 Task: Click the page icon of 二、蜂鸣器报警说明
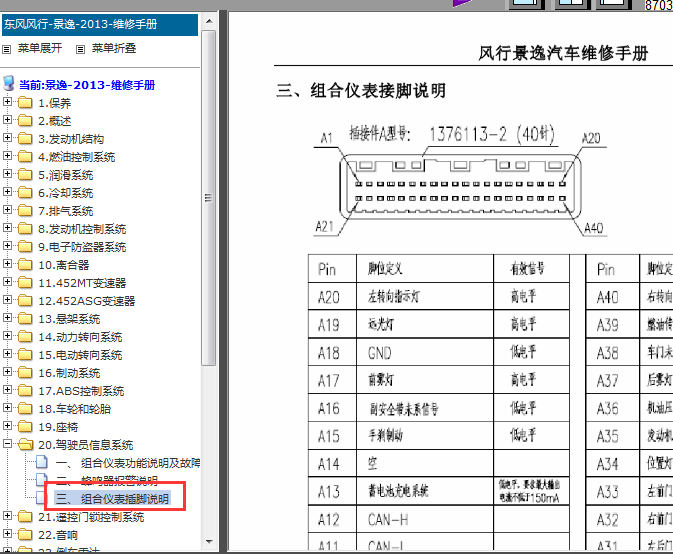[42, 478]
